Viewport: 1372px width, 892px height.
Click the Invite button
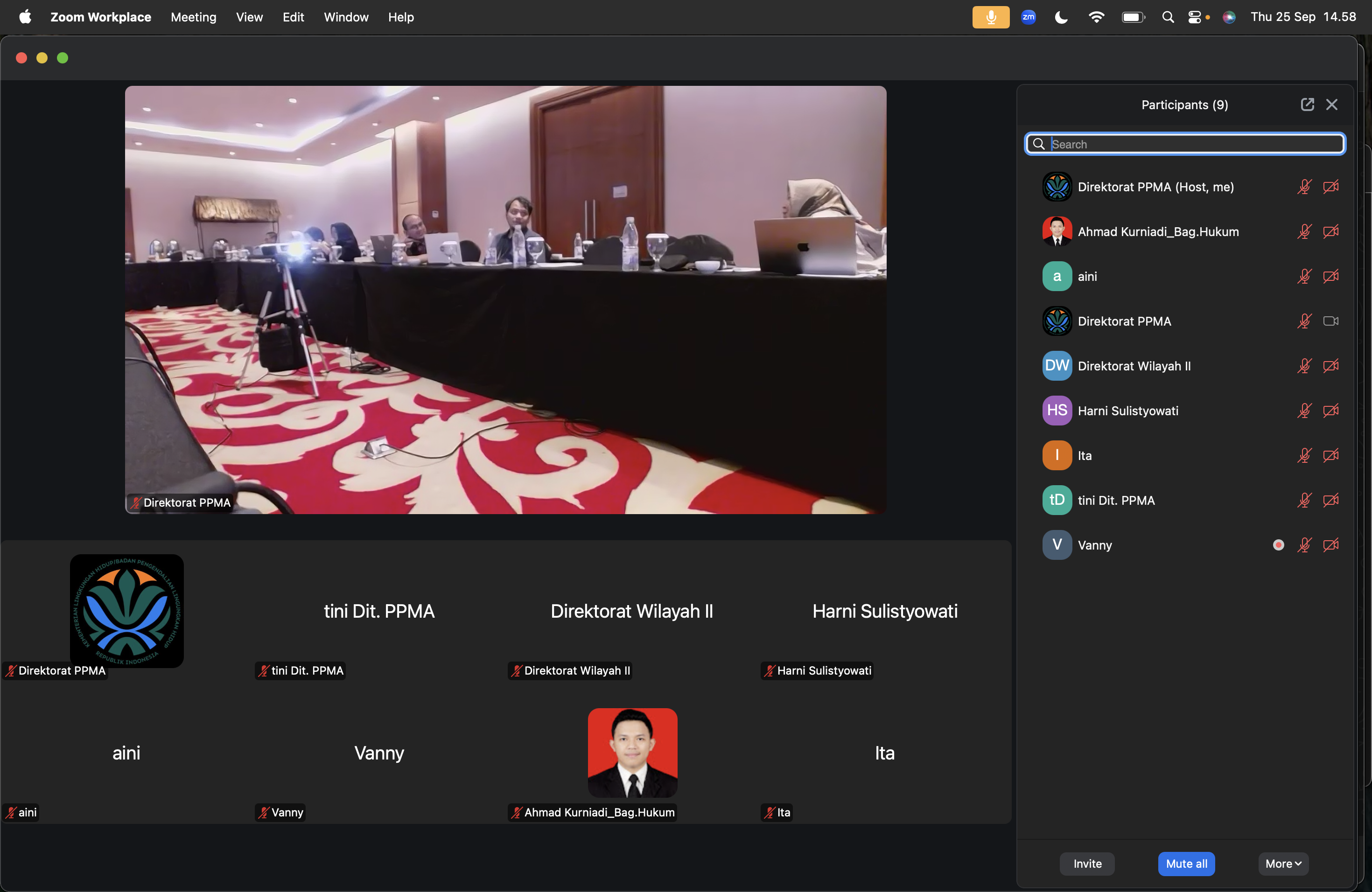tap(1087, 863)
